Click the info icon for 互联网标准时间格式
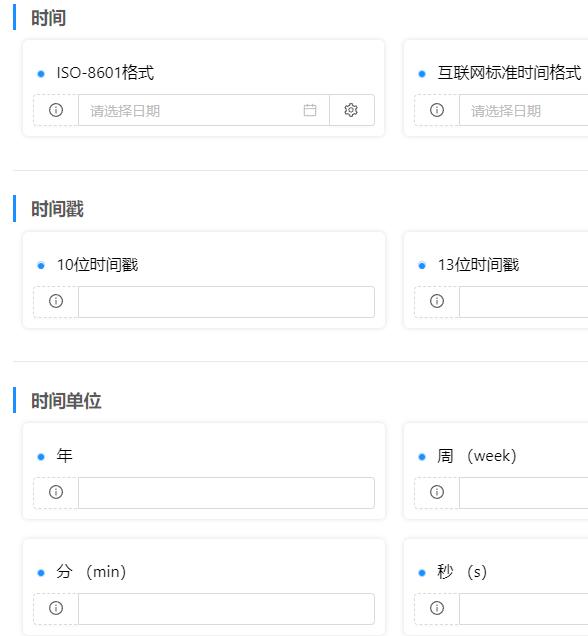This screenshot has height=636, width=588. point(437,110)
